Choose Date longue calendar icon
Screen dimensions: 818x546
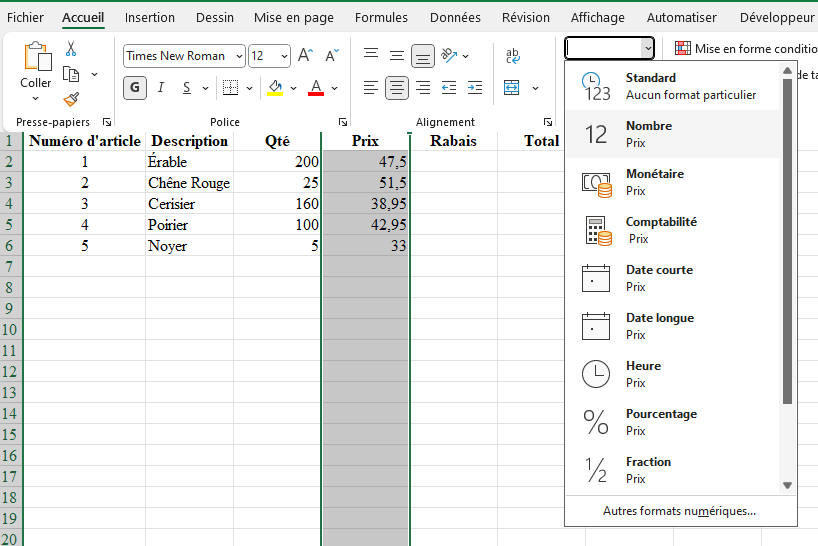pyautogui.click(x=596, y=326)
